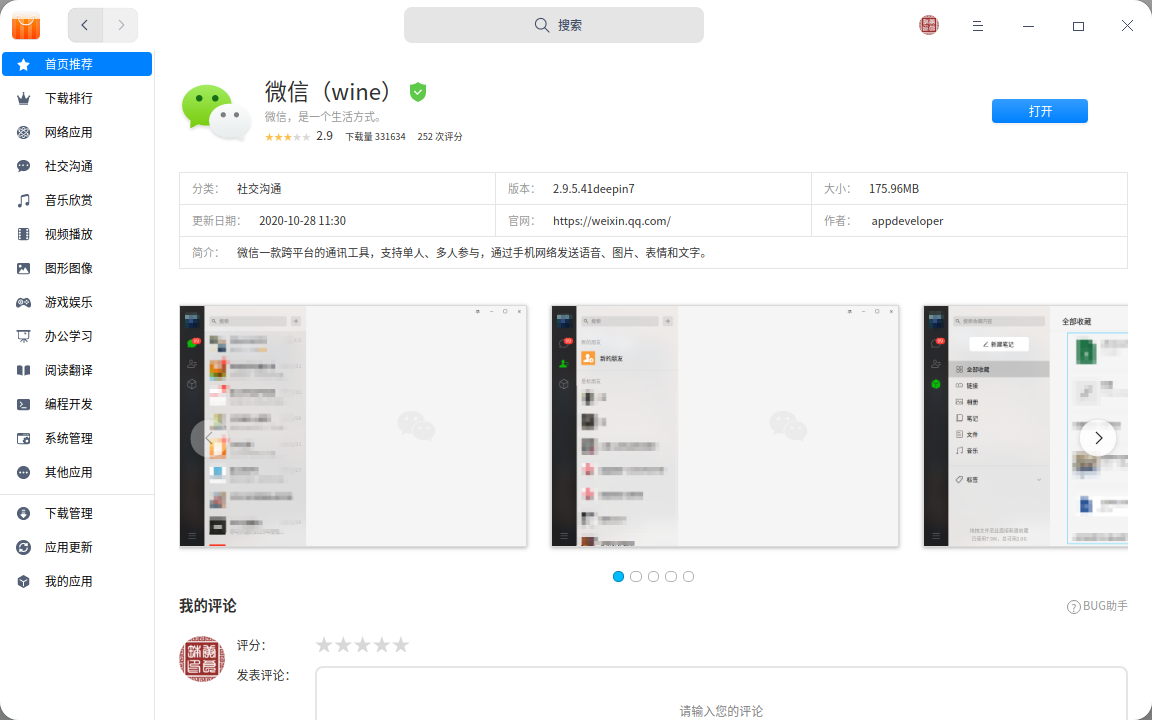
Task: Go forward with the right arrow button
Action: pyautogui.click(x=120, y=25)
